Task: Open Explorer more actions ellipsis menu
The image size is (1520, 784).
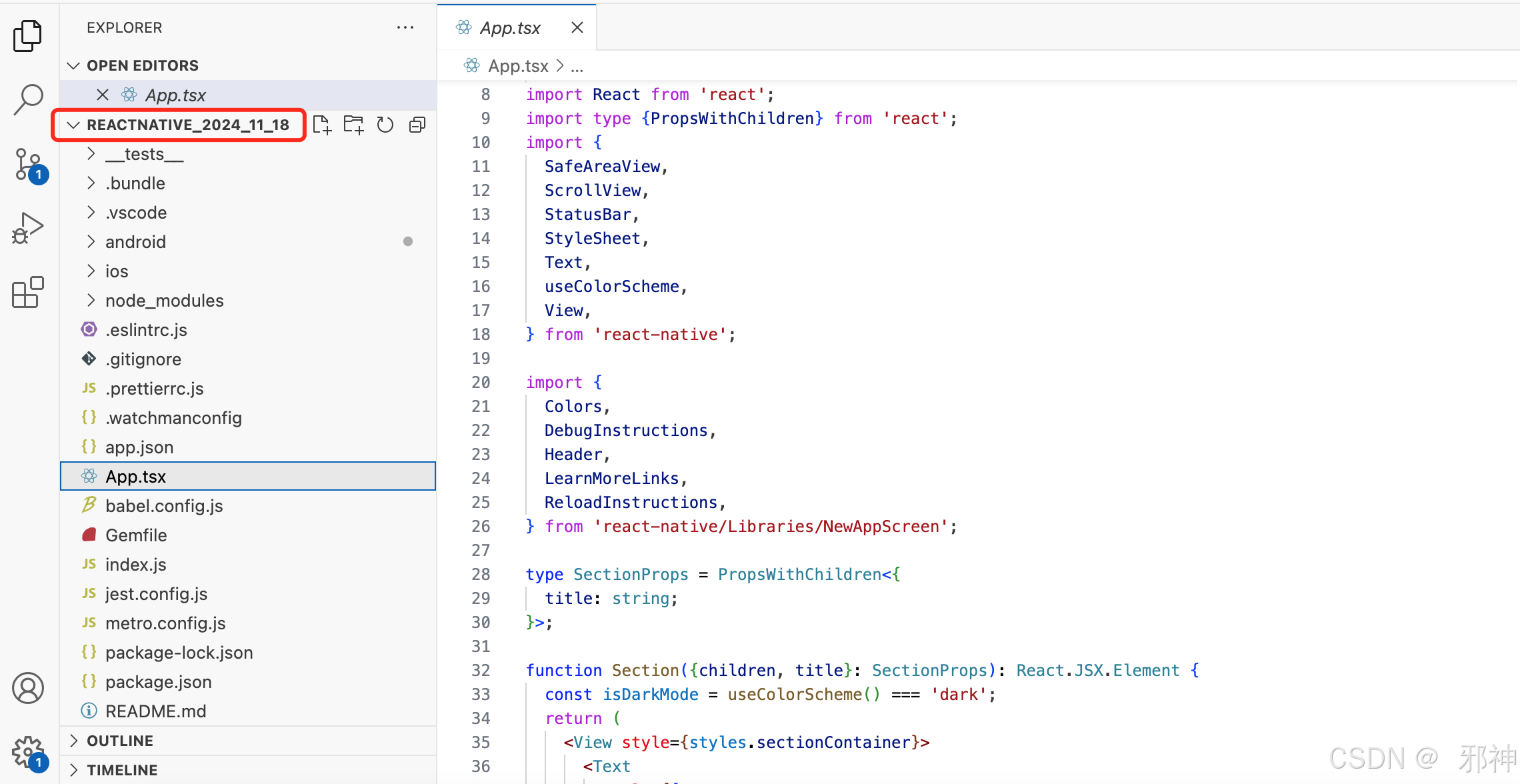Action: point(405,27)
